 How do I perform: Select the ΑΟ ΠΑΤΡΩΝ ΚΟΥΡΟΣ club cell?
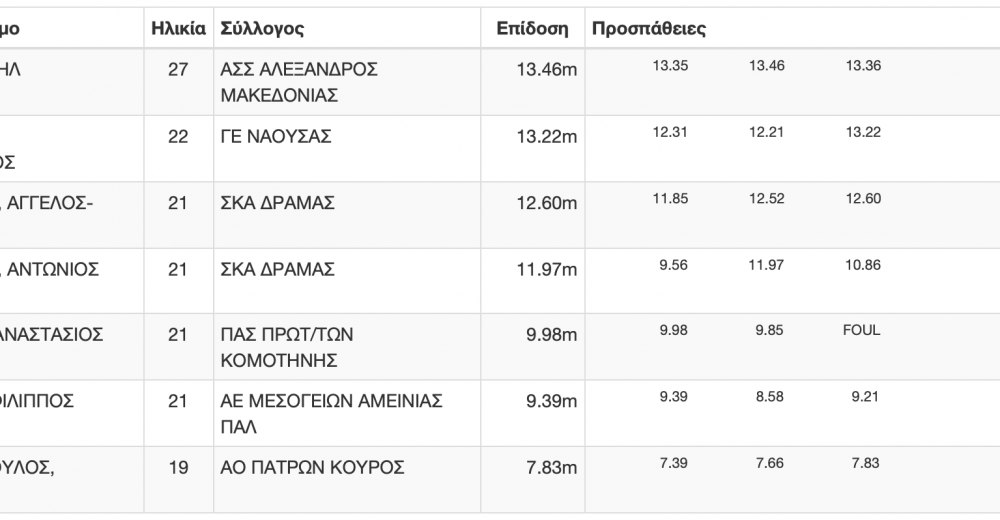tap(312, 468)
